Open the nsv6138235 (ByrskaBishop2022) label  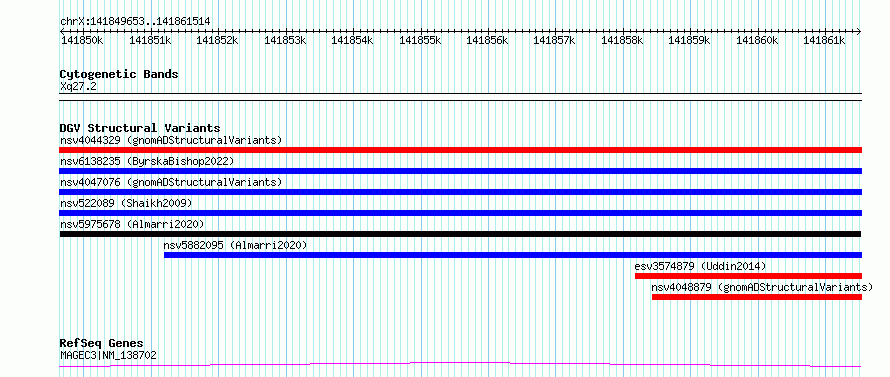coord(147,161)
